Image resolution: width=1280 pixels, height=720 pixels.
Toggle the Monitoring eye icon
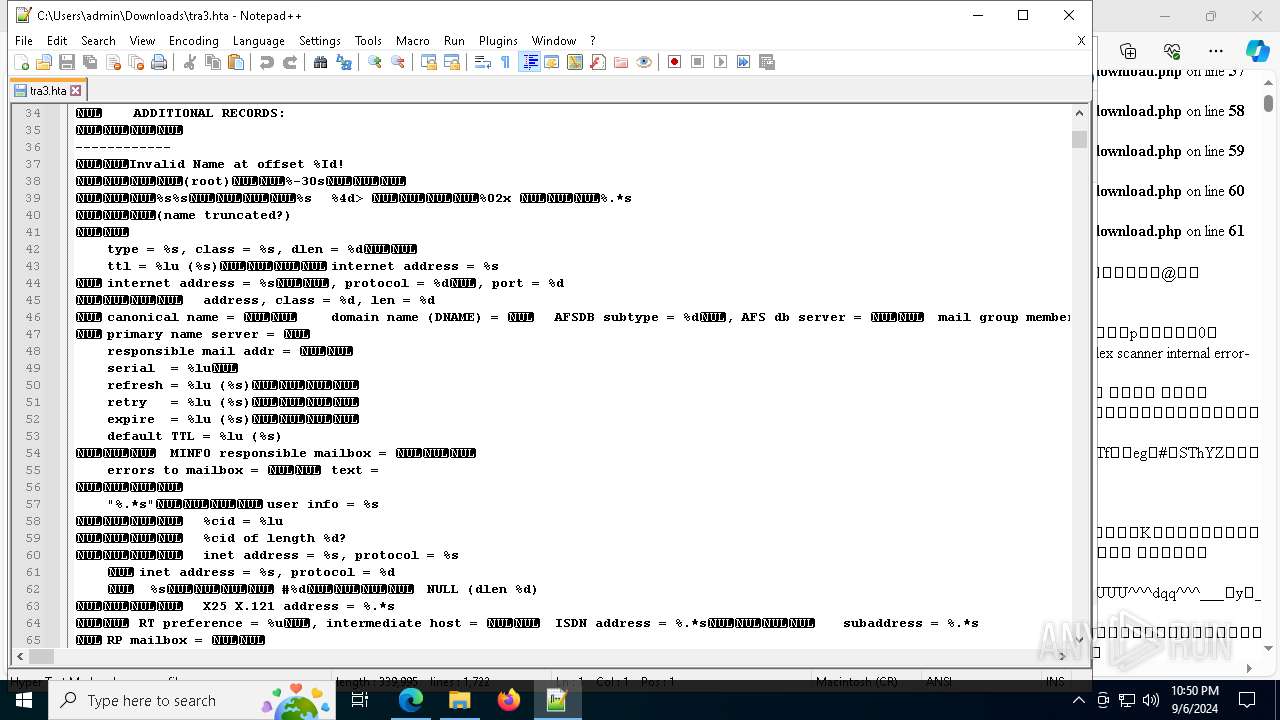pyautogui.click(x=644, y=62)
